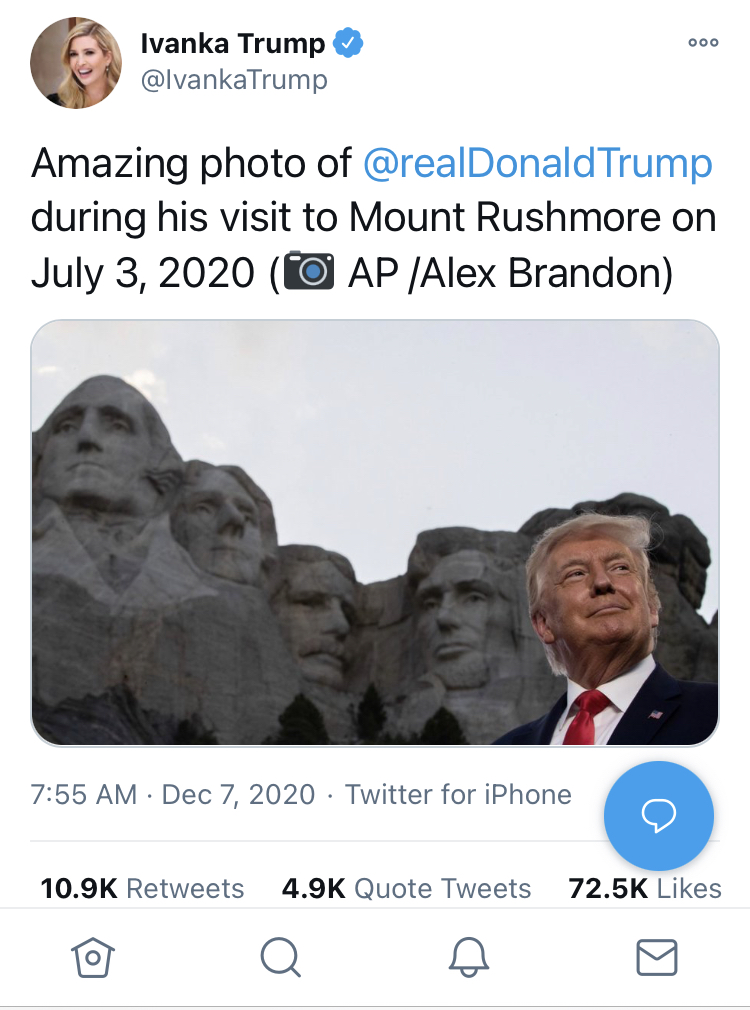Select the Search magnifier icon
The height and width of the screenshot is (1010, 750).
pyautogui.click(x=280, y=957)
